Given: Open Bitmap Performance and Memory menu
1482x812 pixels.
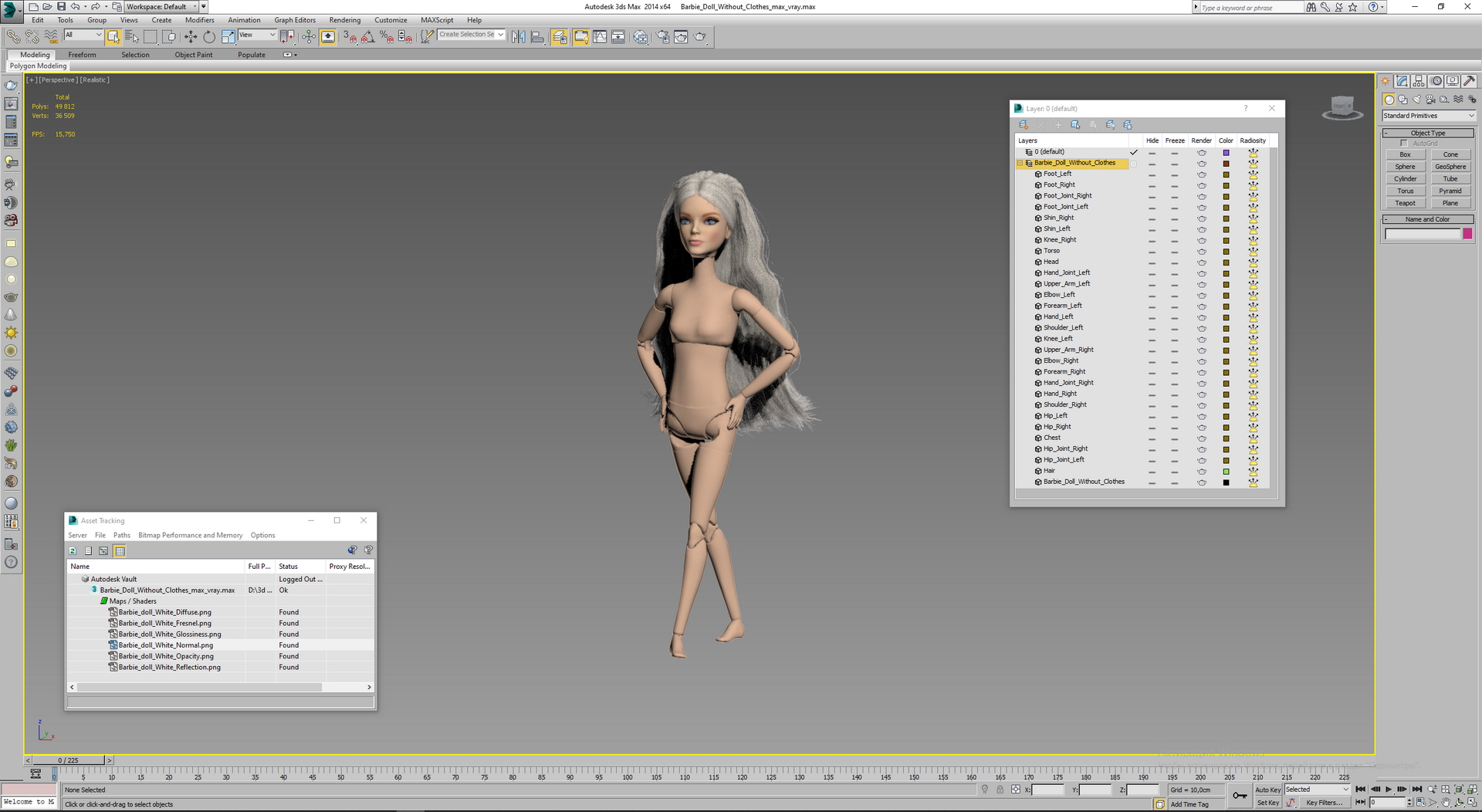Looking at the screenshot, I should coord(190,535).
